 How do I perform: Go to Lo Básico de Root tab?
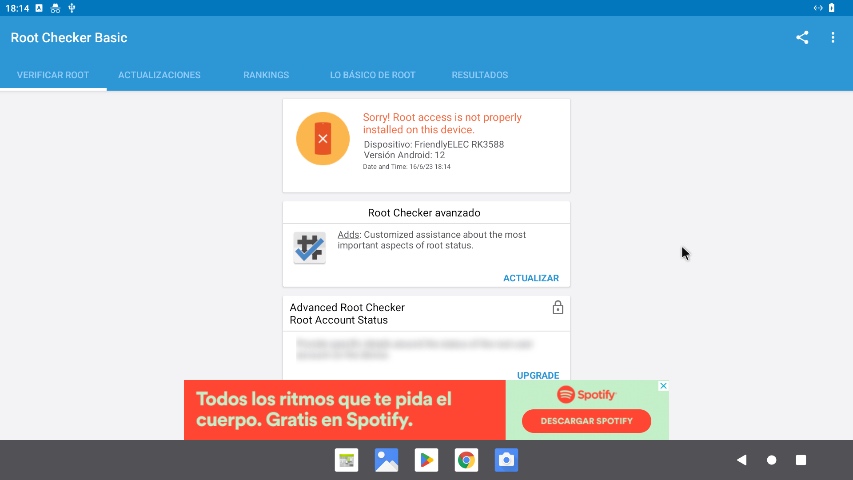pos(373,75)
